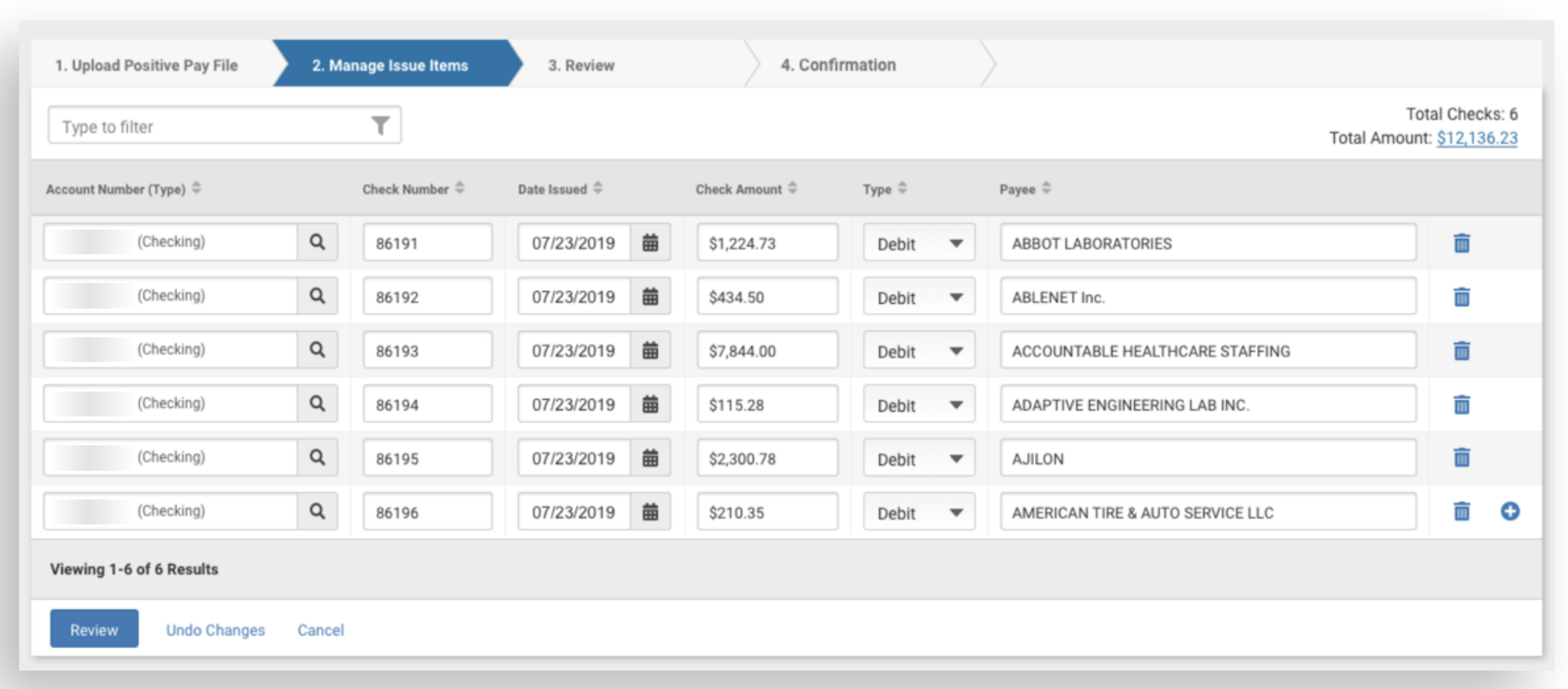Search account for check 86191 row

tap(317, 242)
